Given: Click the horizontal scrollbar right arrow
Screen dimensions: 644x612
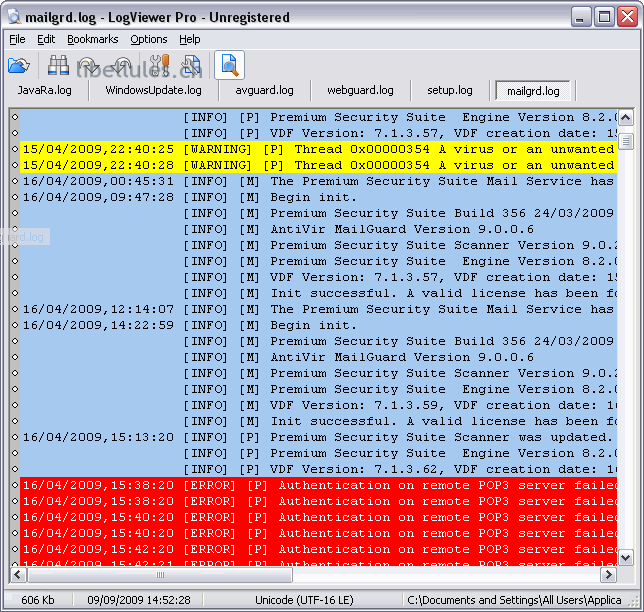Looking at the screenshot, I should click(x=608, y=575).
